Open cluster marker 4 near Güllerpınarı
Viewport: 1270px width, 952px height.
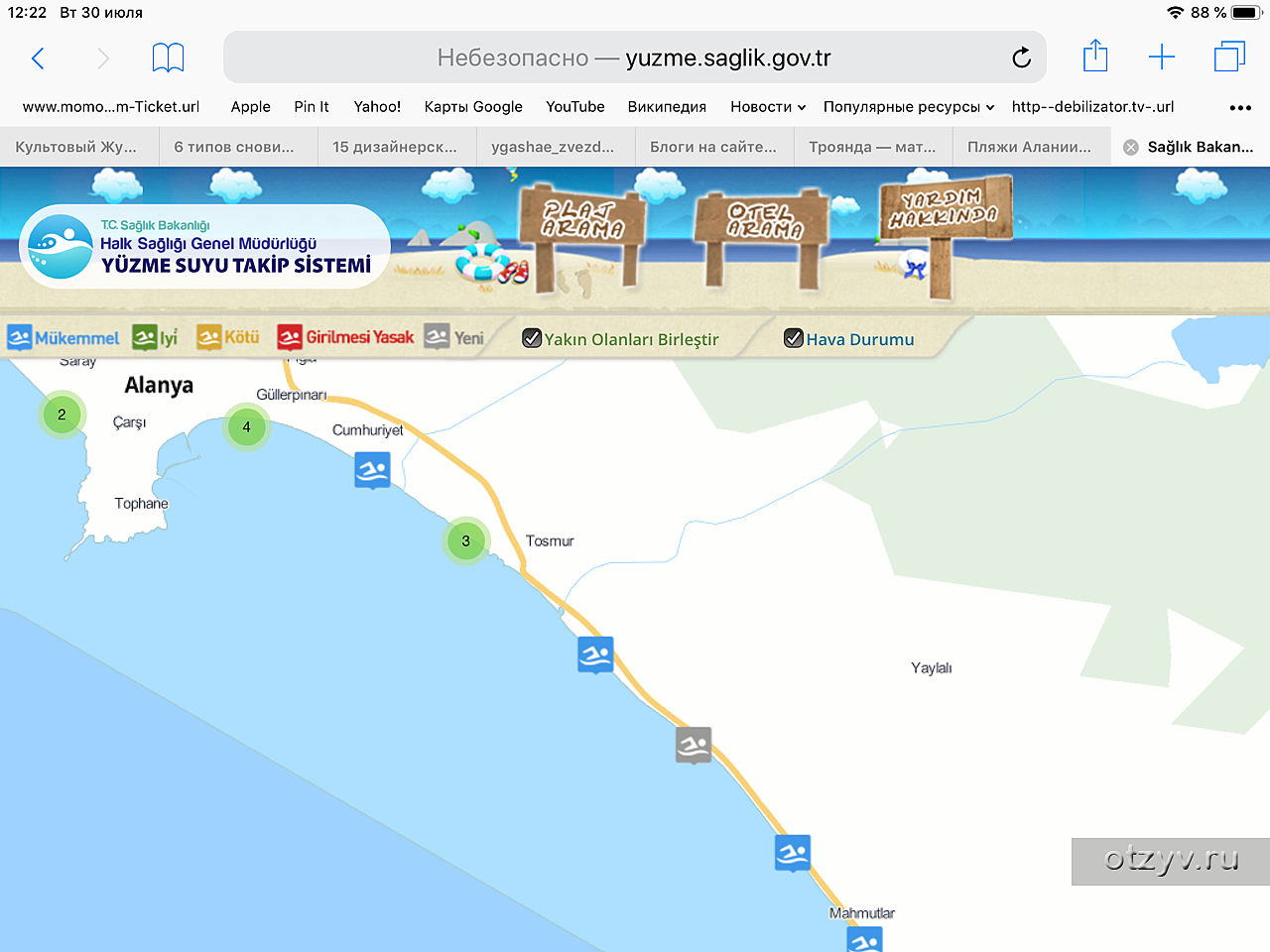coord(246,427)
